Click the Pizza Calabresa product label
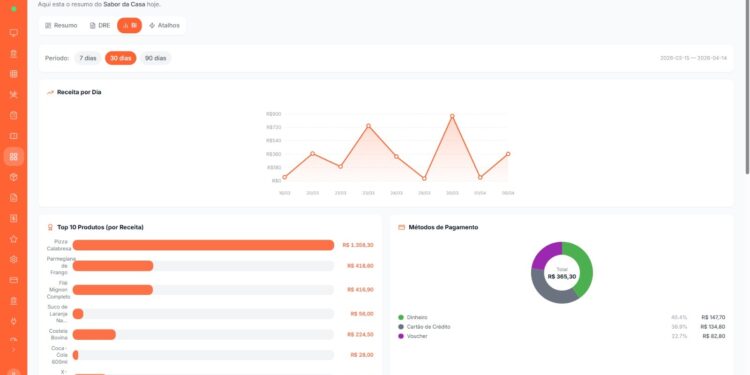The image size is (750, 375). point(59,245)
